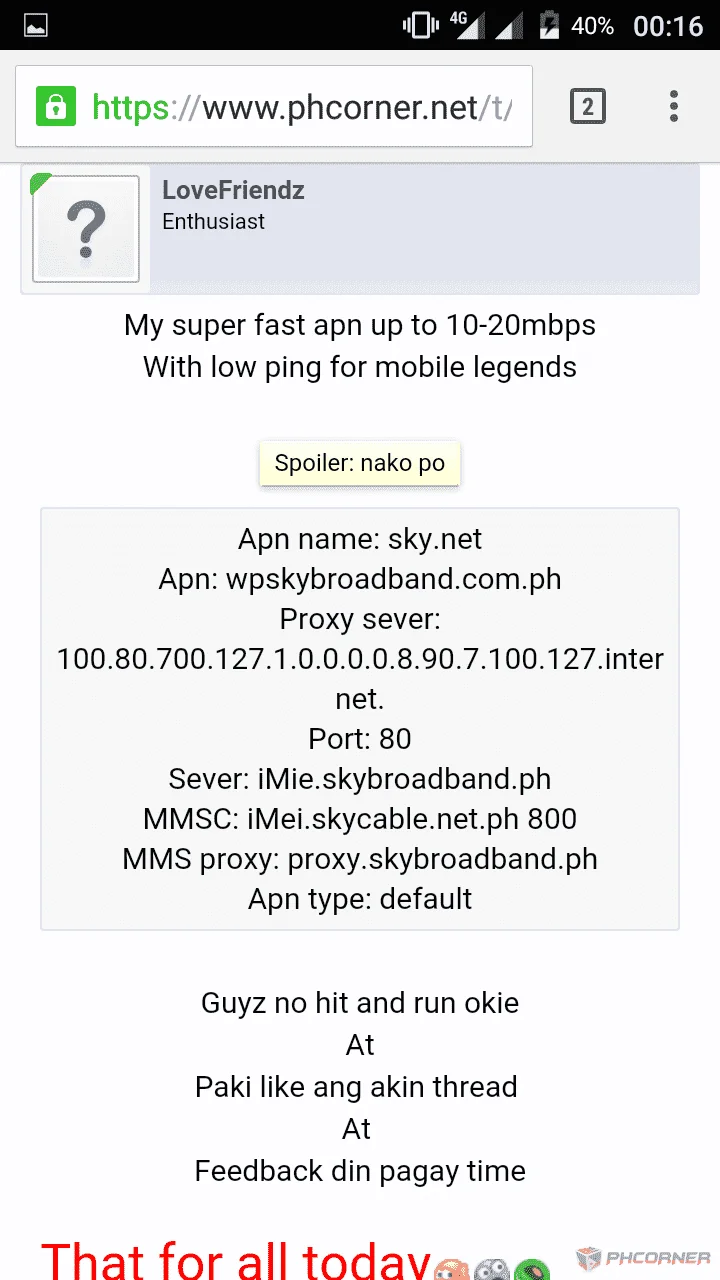
Task: Tap the "Enthusiast" user rank label
Action: tap(213, 222)
